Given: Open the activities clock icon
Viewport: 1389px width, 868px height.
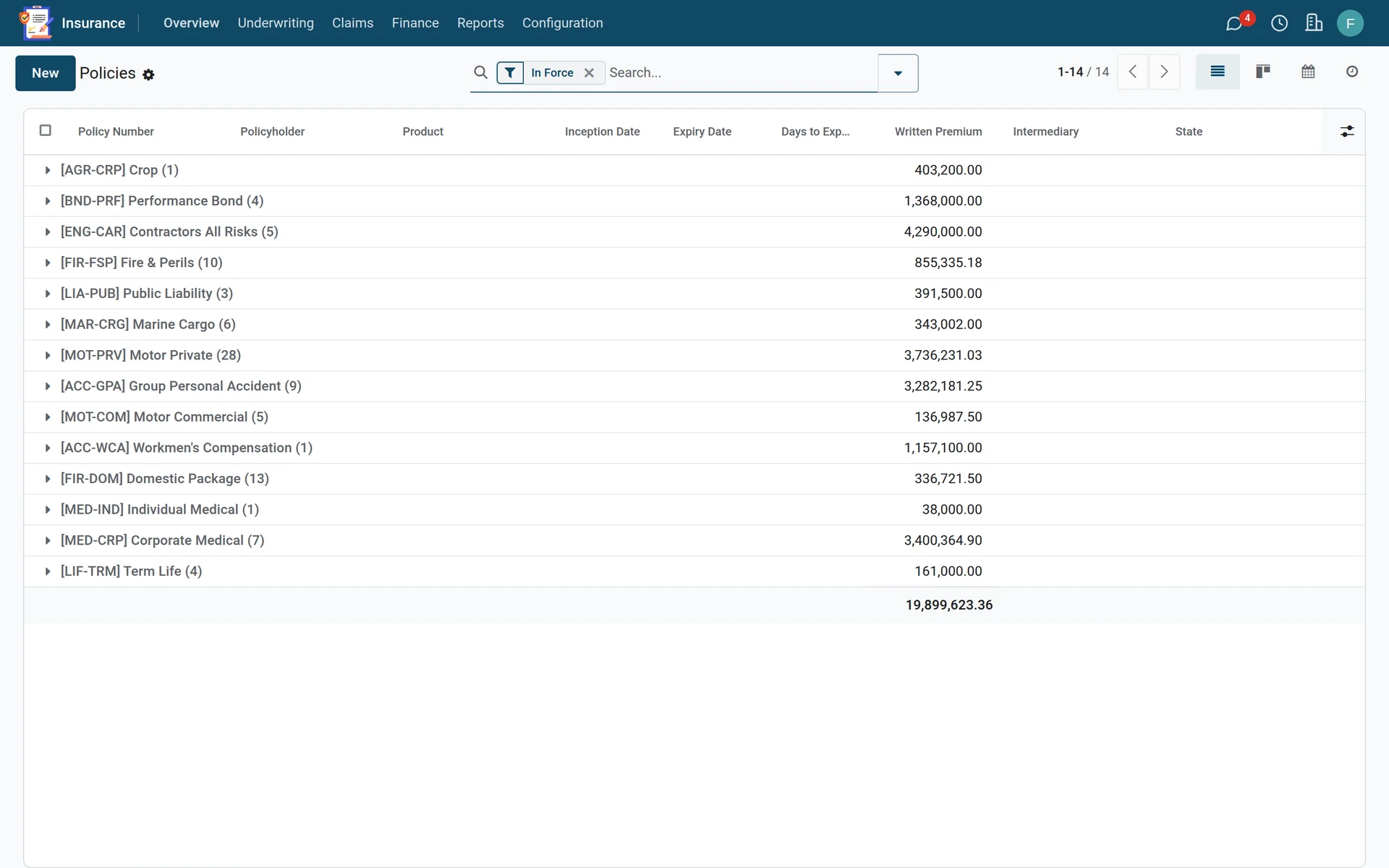Looking at the screenshot, I should 1279,23.
